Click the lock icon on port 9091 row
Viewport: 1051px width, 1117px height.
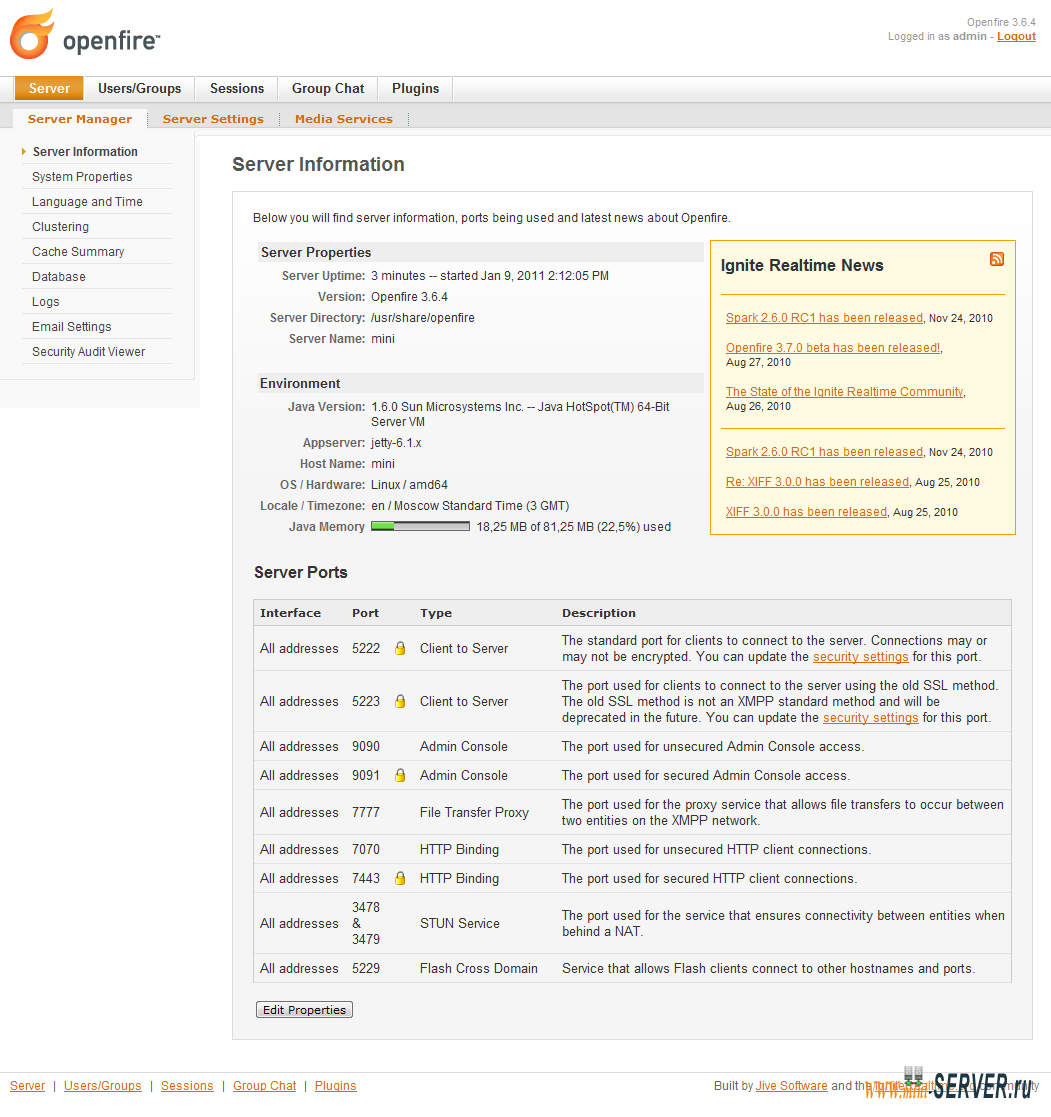(400, 775)
